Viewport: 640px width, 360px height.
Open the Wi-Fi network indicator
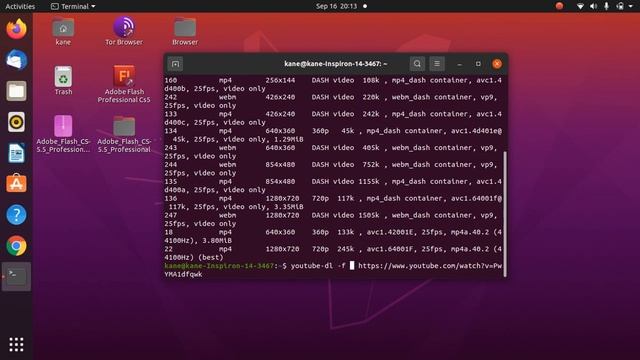(580, 6)
